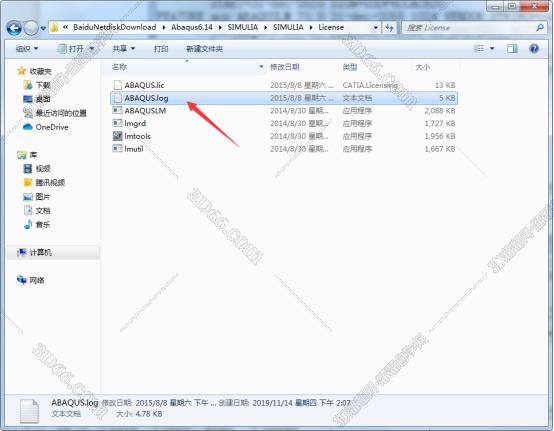Select 网络 in the navigation pane
The width and height of the screenshot is (554, 431).
click(x=37, y=280)
